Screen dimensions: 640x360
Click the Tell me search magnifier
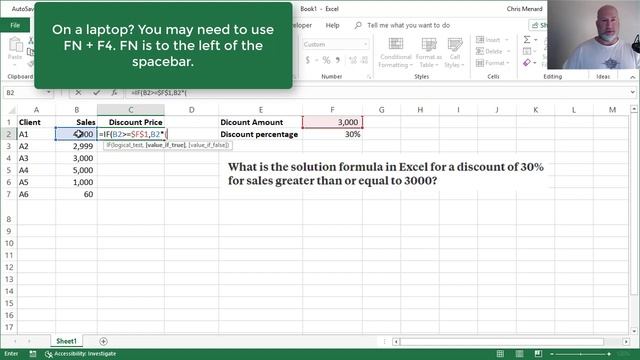point(358,25)
